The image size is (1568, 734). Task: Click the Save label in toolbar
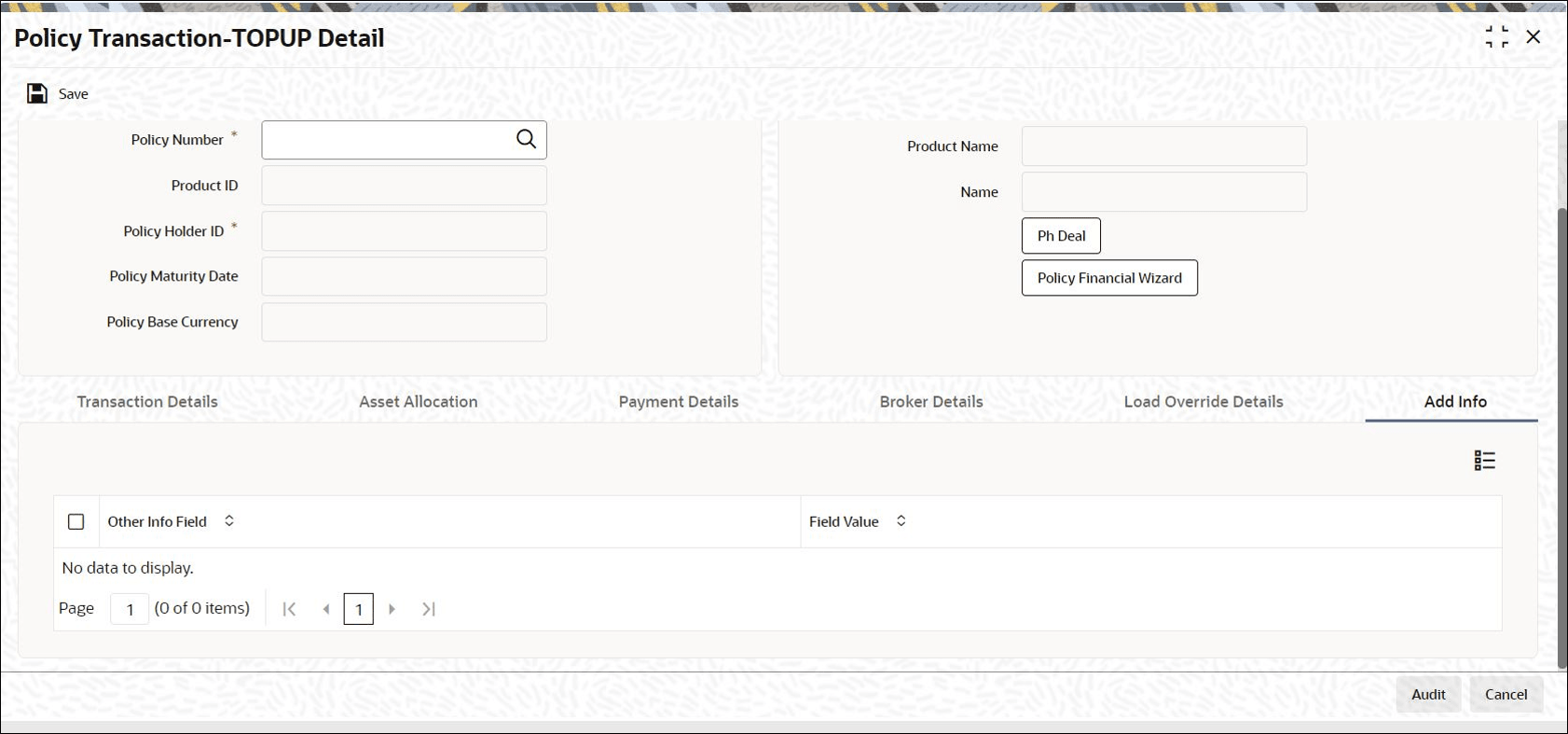(74, 94)
